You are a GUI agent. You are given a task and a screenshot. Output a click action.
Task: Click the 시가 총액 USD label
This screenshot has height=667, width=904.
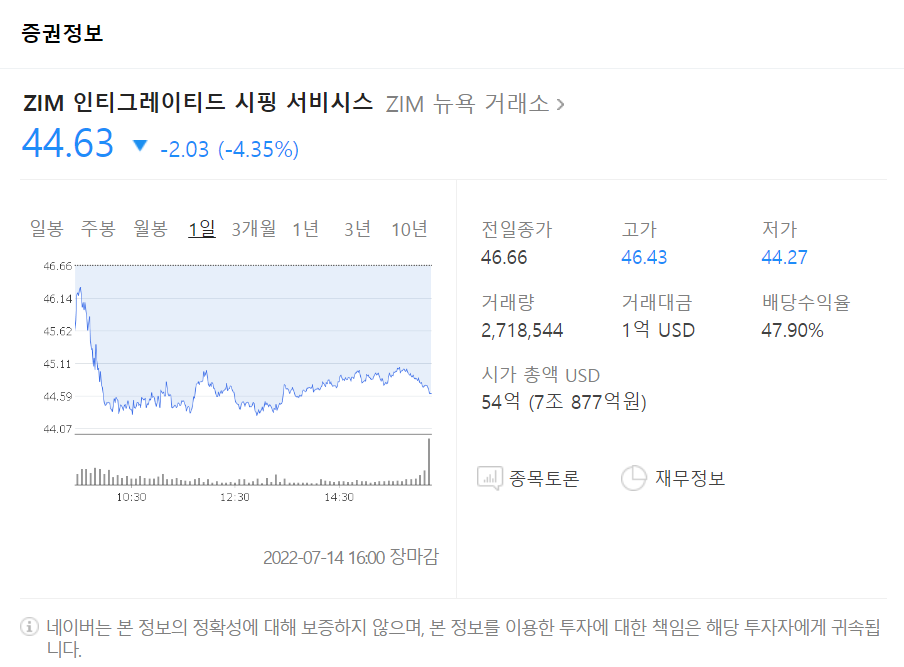[541, 375]
